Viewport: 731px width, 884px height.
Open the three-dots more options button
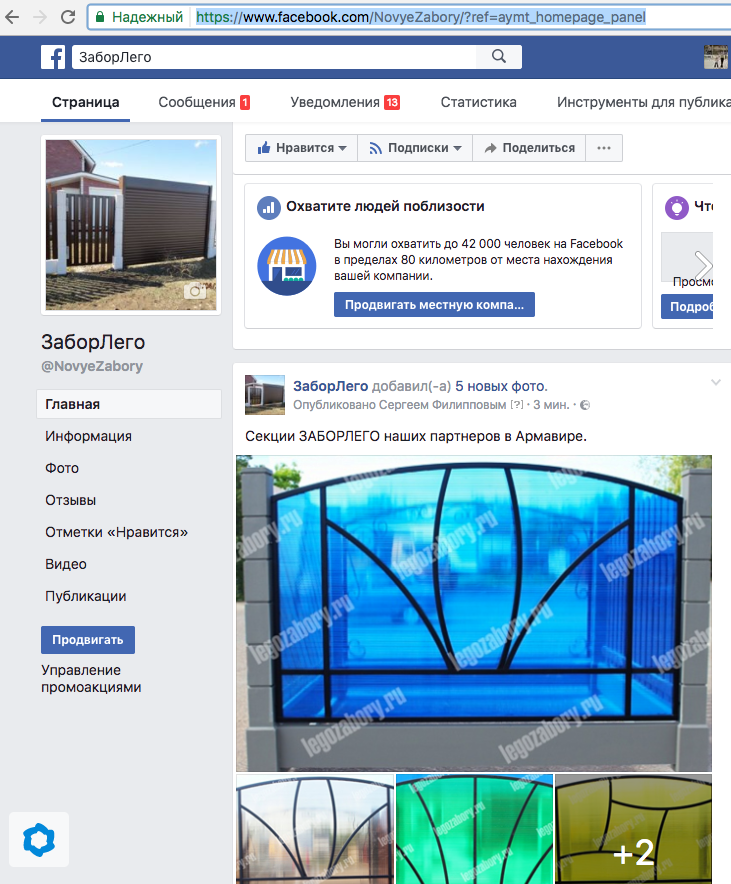(603, 148)
